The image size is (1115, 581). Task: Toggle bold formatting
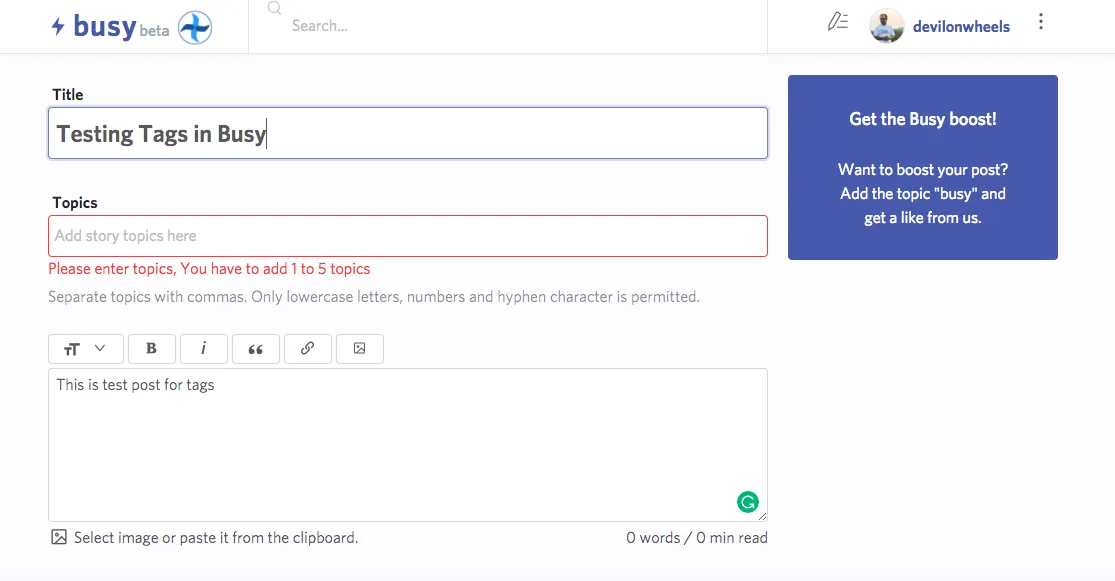pyautogui.click(x=151, y=348)
